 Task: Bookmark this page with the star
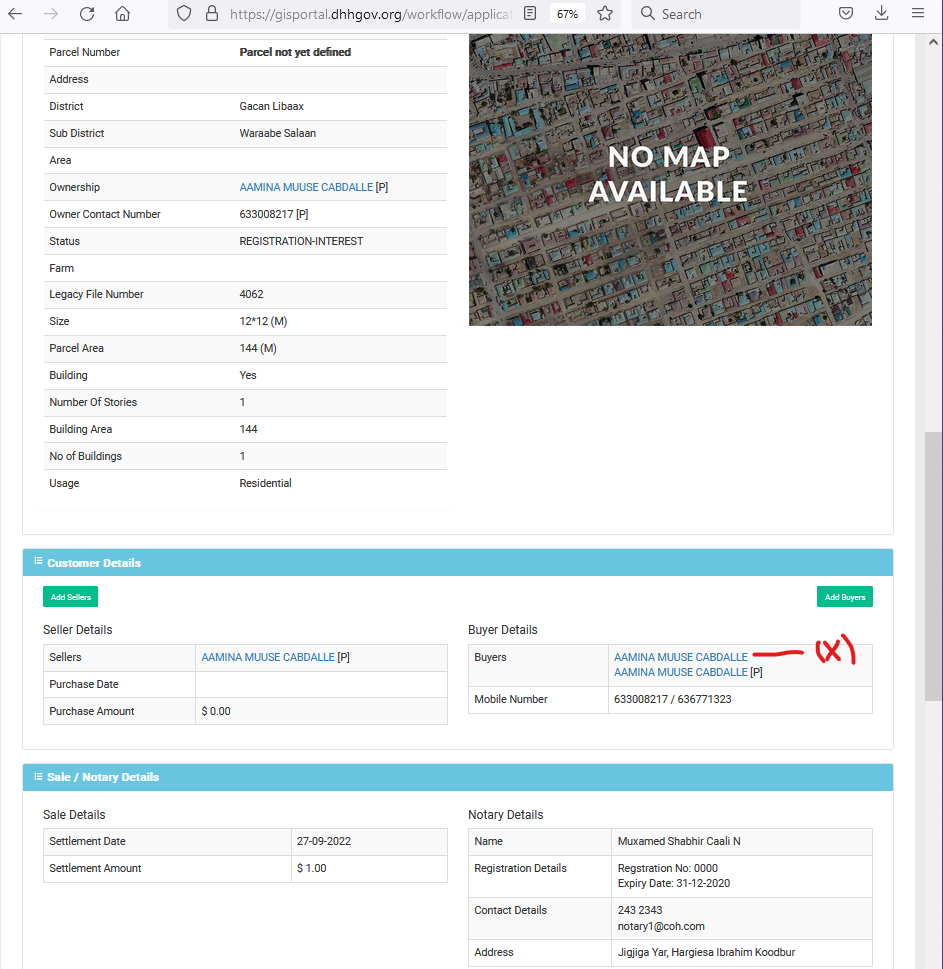pyautogui.click(x=605, y=14)
